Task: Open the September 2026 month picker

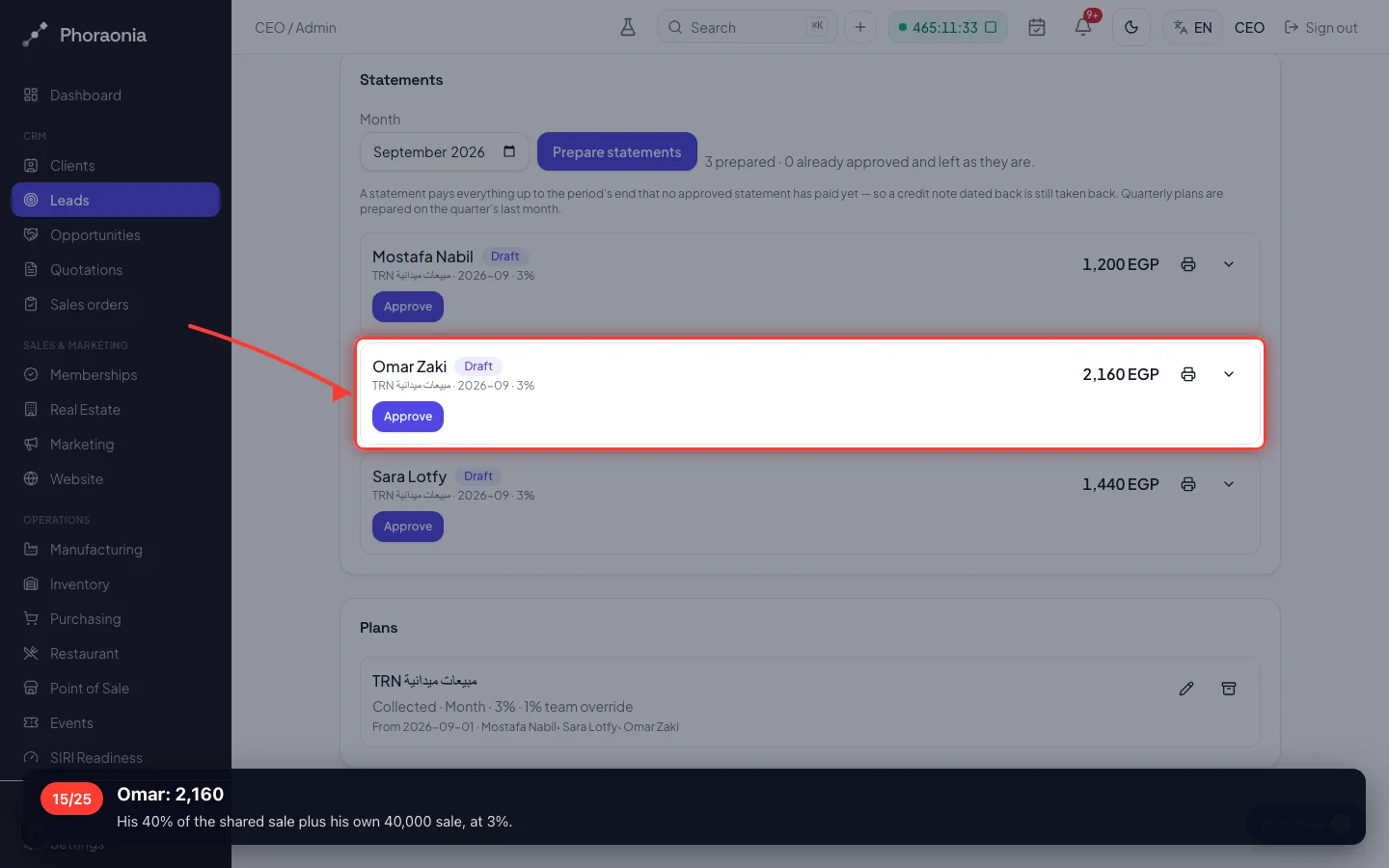Action: [x=445, y=152]
